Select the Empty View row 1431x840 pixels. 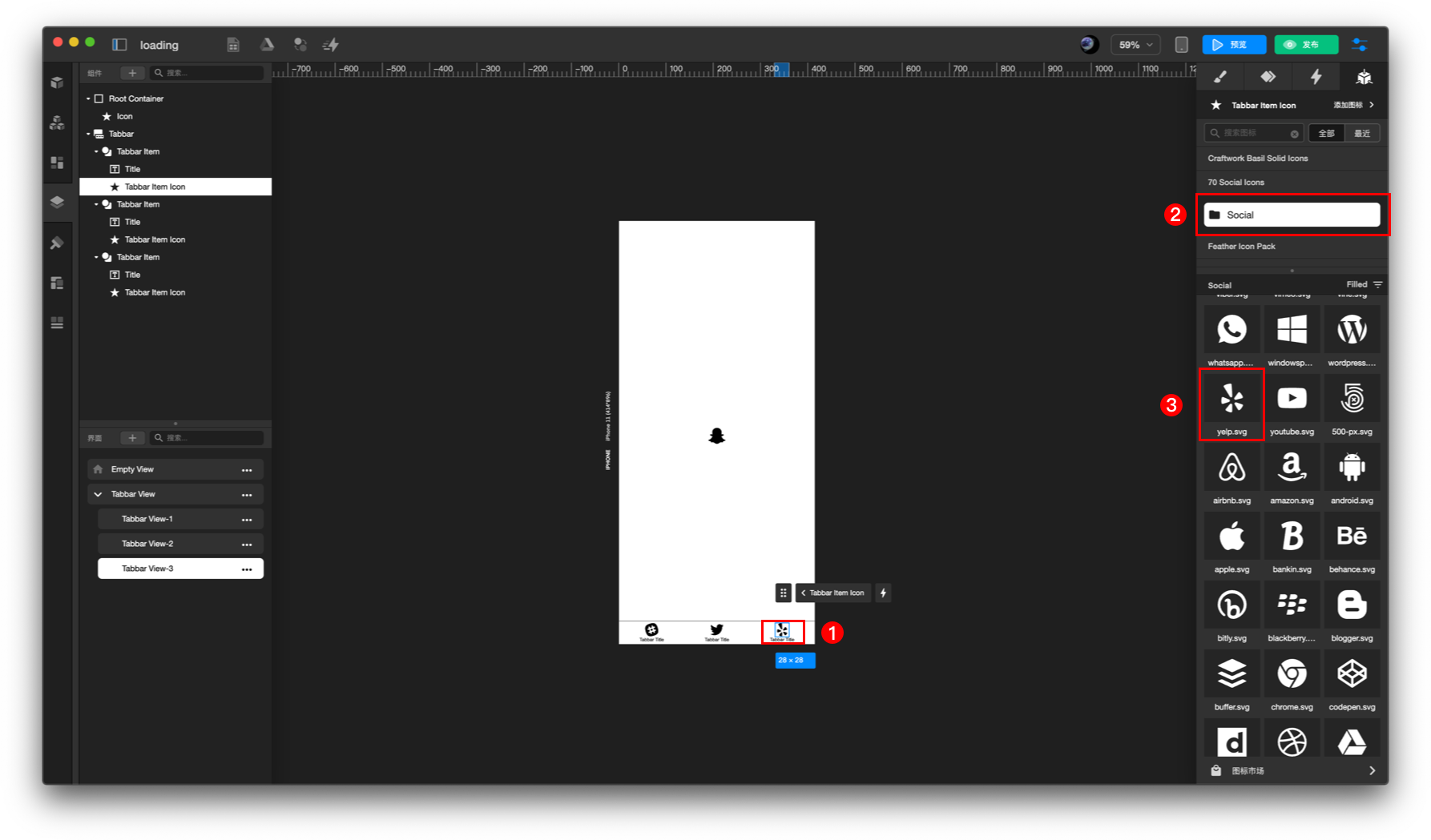pyautogui.click(x=175, y=469)
